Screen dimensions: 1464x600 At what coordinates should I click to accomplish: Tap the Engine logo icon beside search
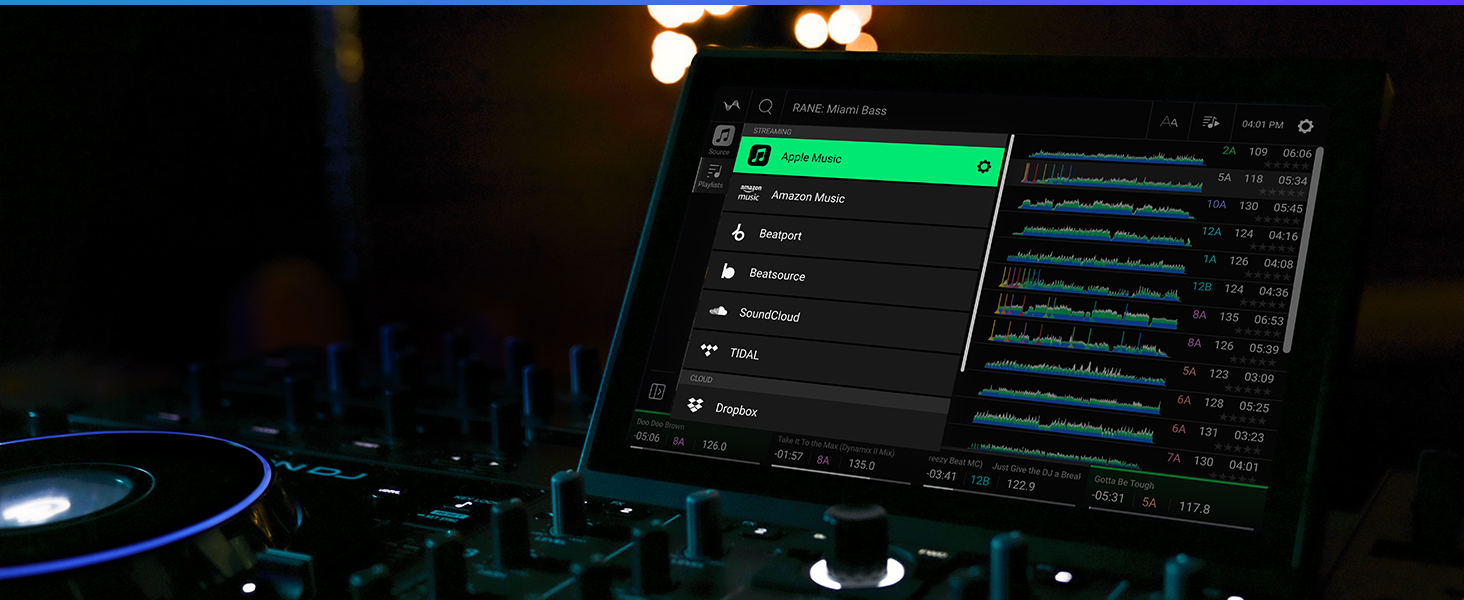pos(732,103)
